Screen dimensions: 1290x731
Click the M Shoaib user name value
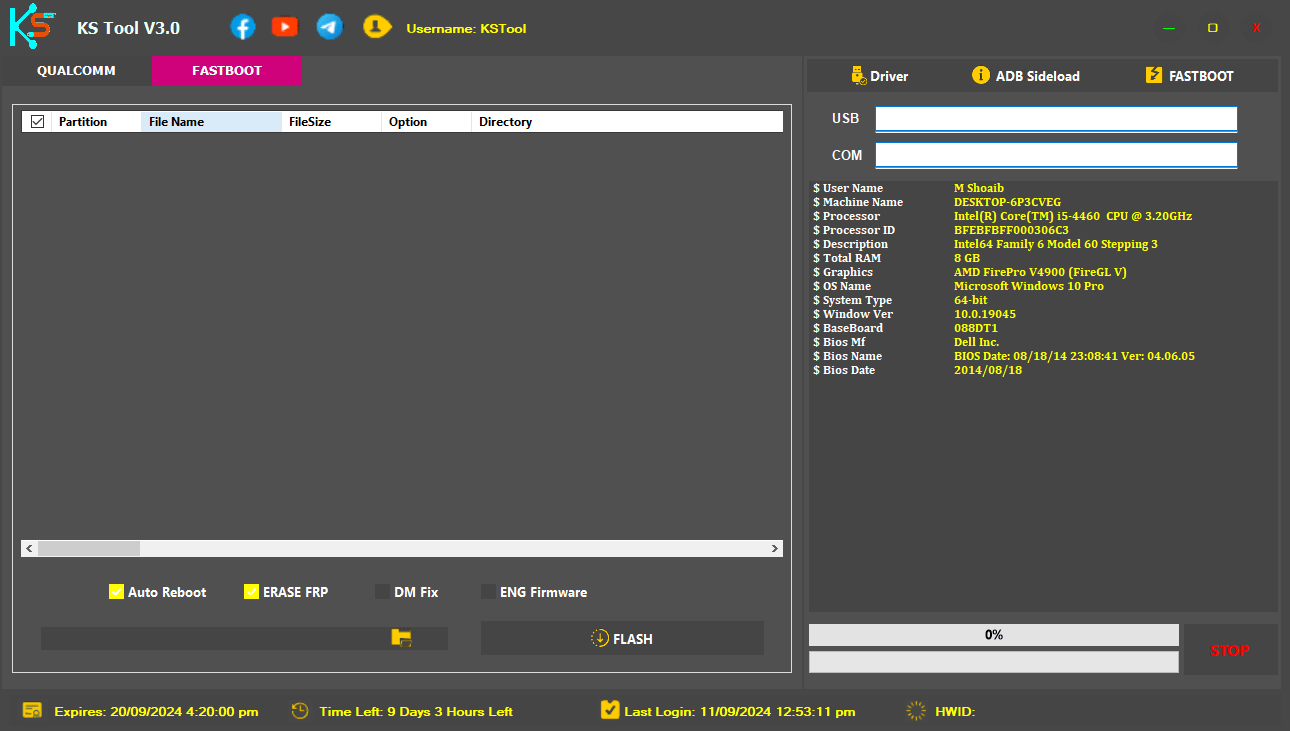[978, 188]
